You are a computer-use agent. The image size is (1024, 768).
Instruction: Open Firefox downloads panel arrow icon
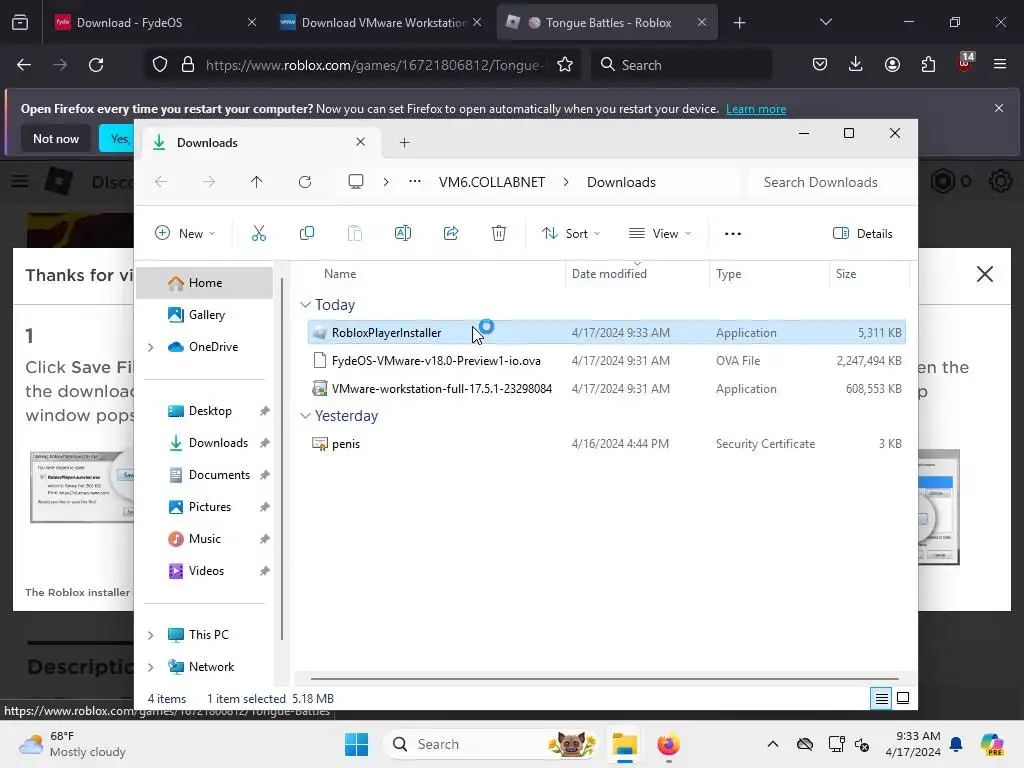(x=856, y=64)
